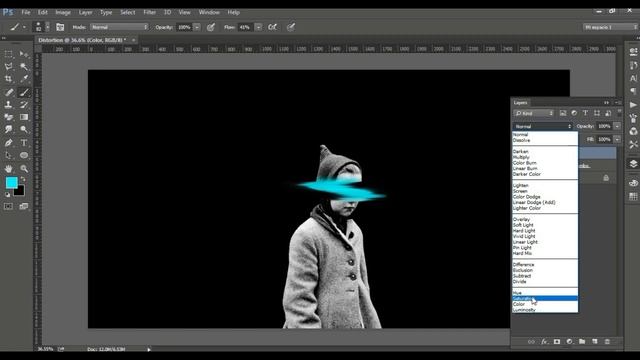Open the Flow slider arrow
Viewport: 640px width, 360px height.
point(258,27)
